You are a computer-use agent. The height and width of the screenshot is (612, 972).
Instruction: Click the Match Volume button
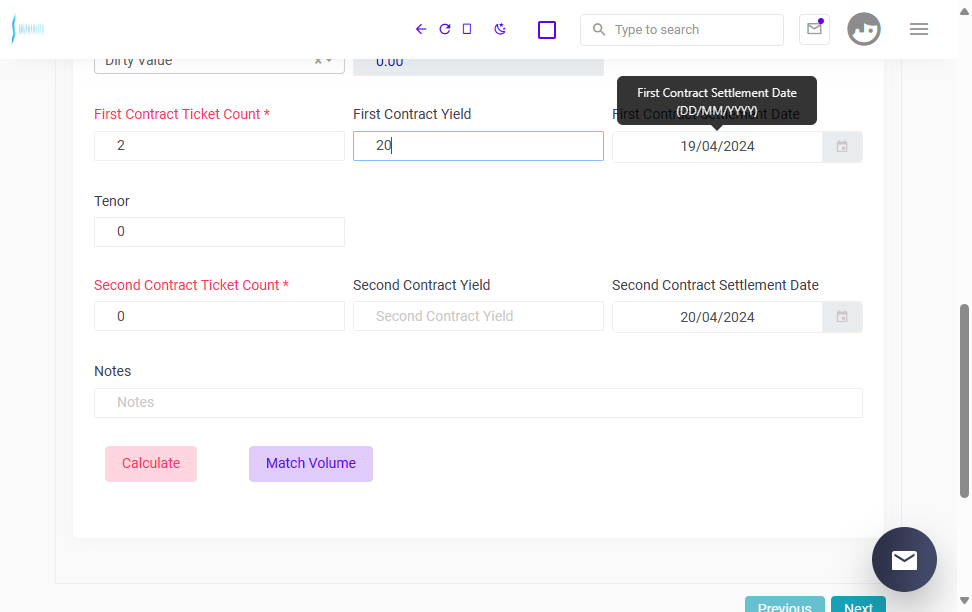tap(311, 464)
